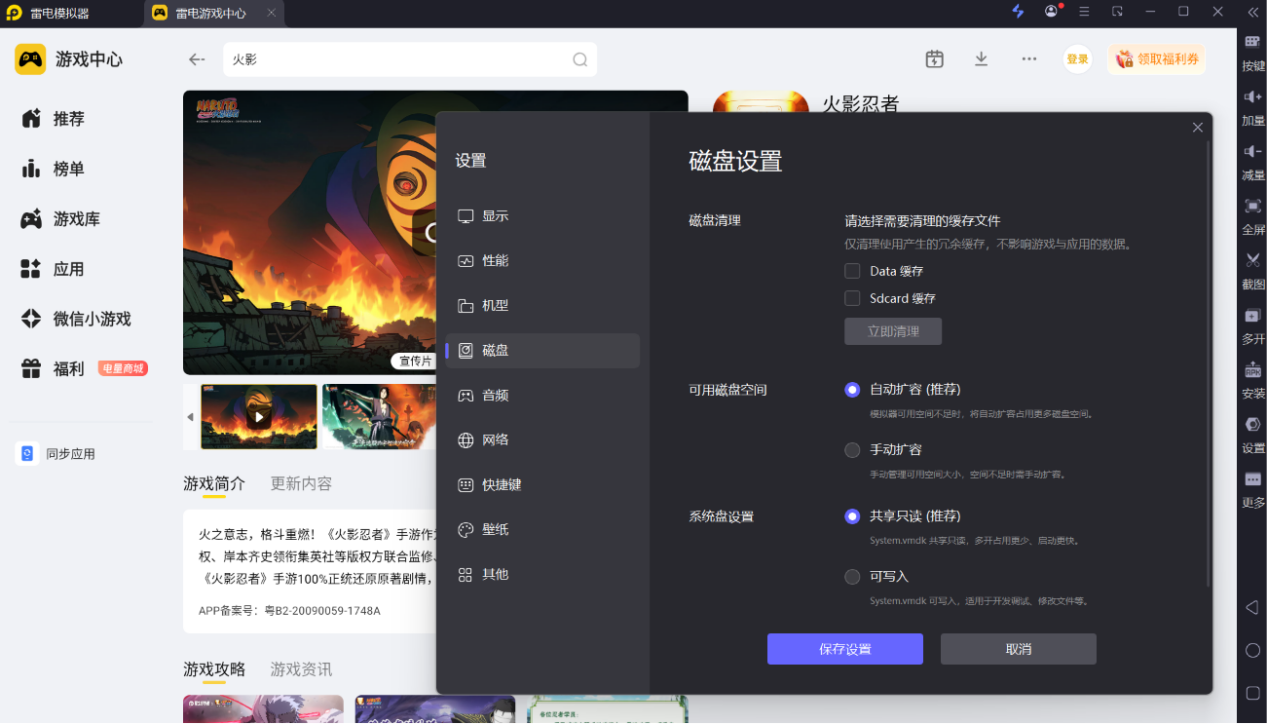Click the window pop-out icon in title bar
The height and width of the screenshot is (724, 1267).
tap(1117, 12)
